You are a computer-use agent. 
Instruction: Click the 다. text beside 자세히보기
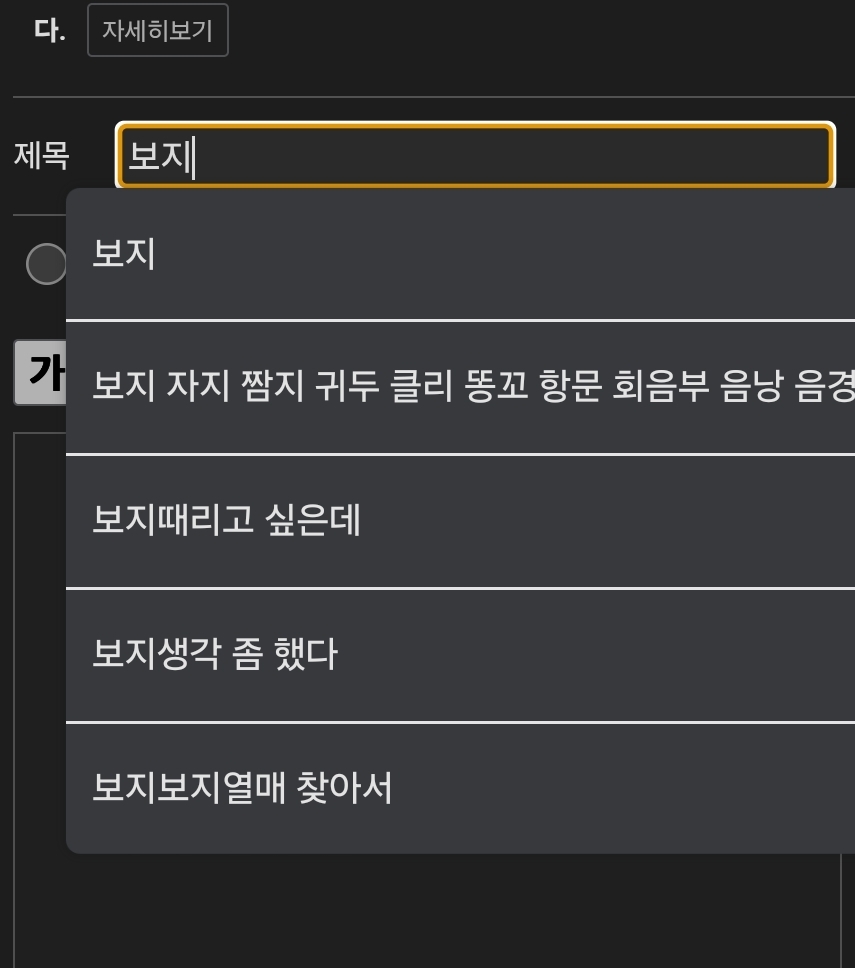49,31
